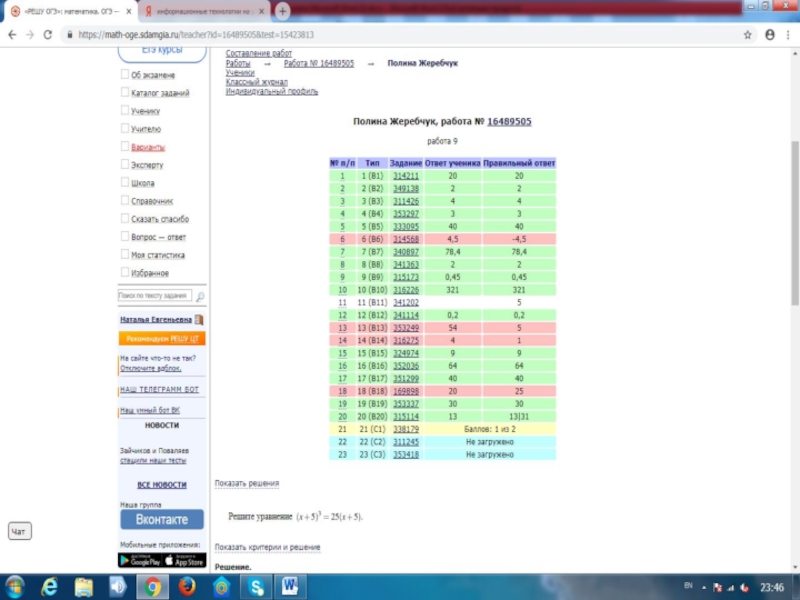Viewport: 800px width, 600px height.
Task: Click the Рекомендуем РЕШУ ЦТ banner
Action: coord(162,339)
